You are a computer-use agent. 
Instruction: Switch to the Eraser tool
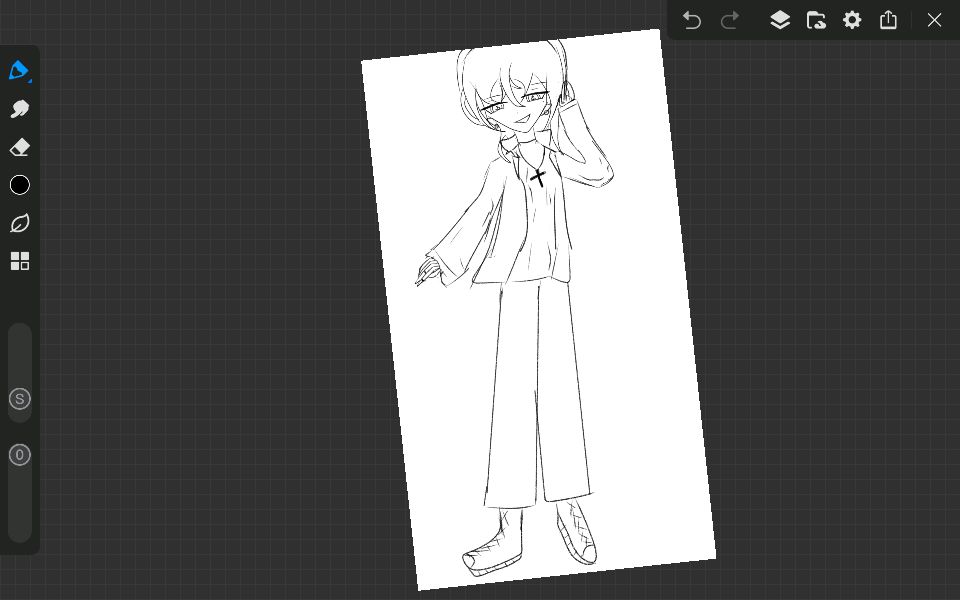click(20, 148)
